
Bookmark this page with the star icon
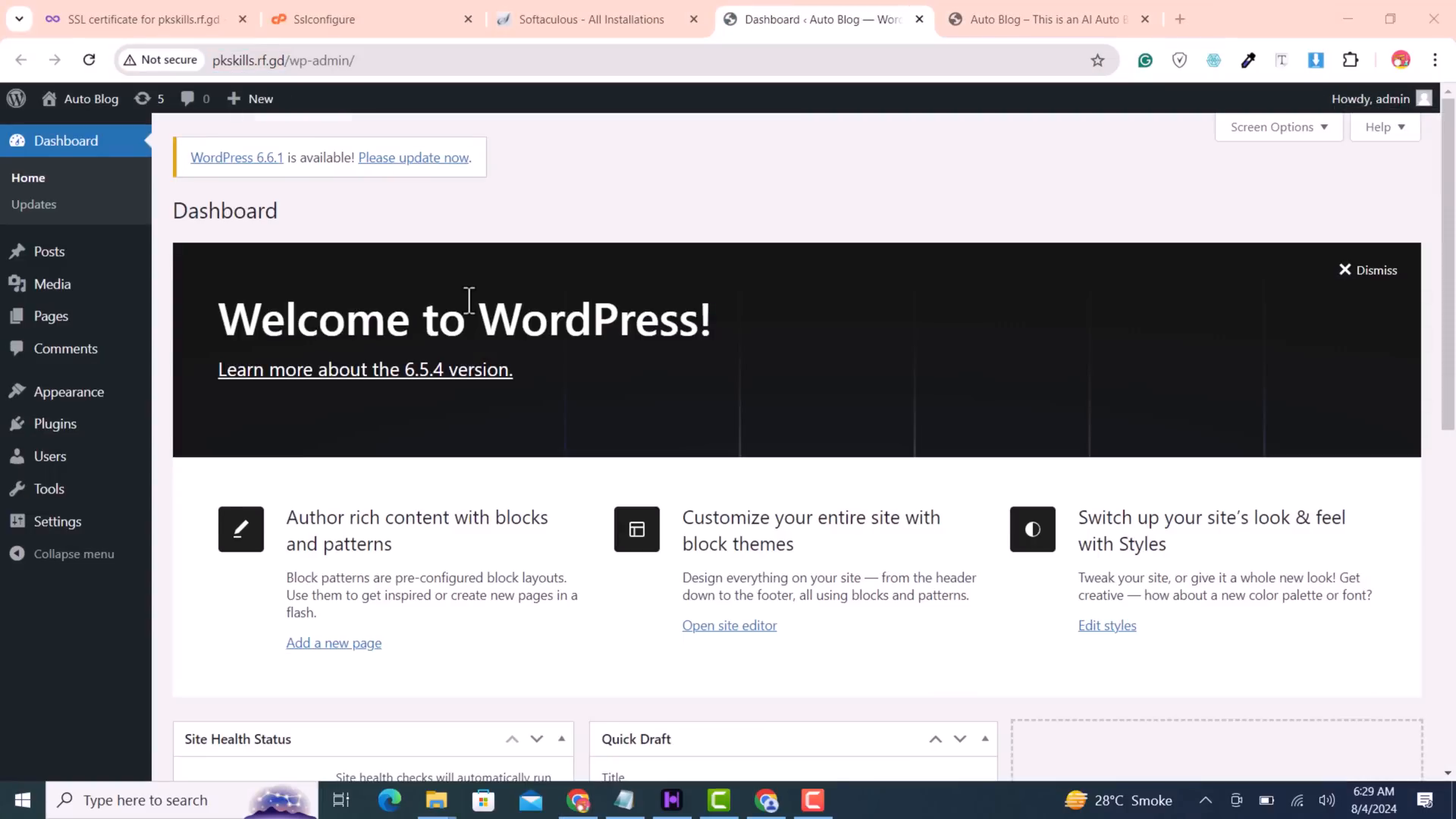pos(1097,60)
